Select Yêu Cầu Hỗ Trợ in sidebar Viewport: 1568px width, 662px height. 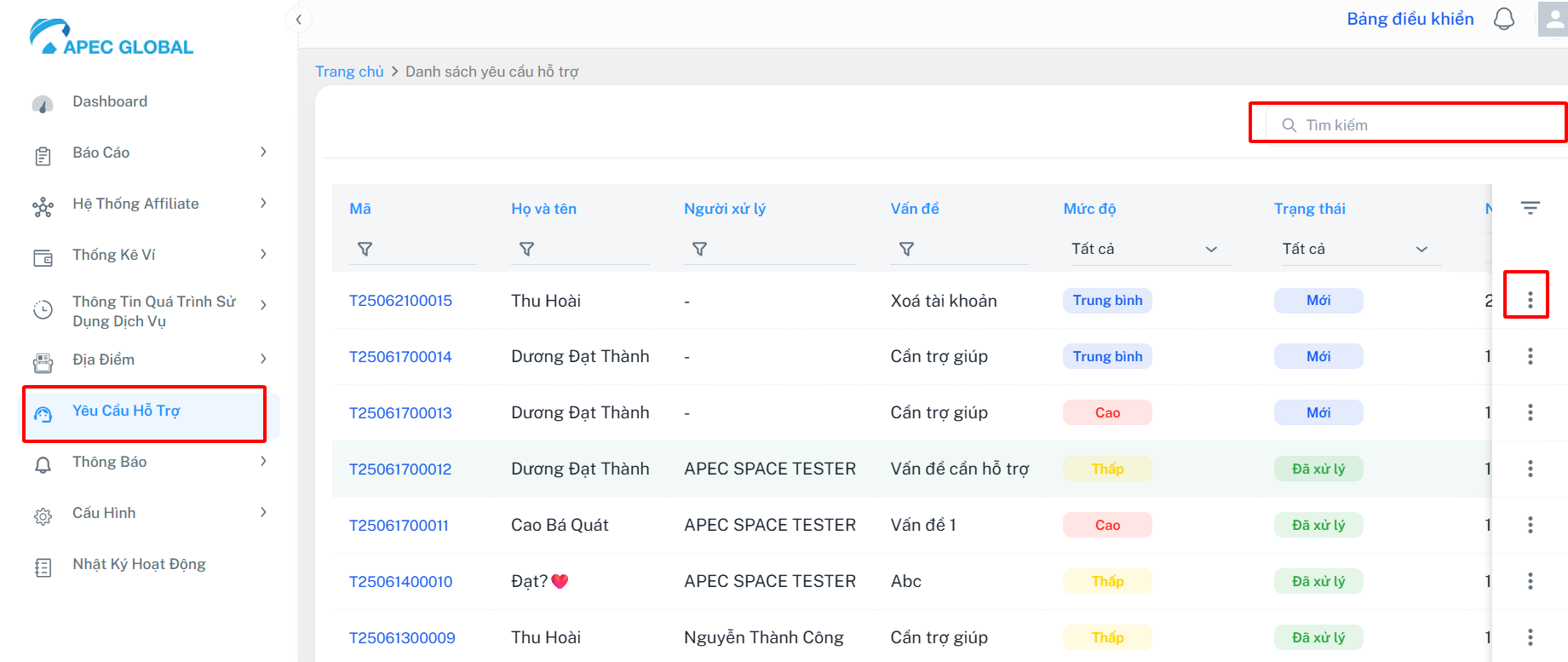[x=126, y=411]
